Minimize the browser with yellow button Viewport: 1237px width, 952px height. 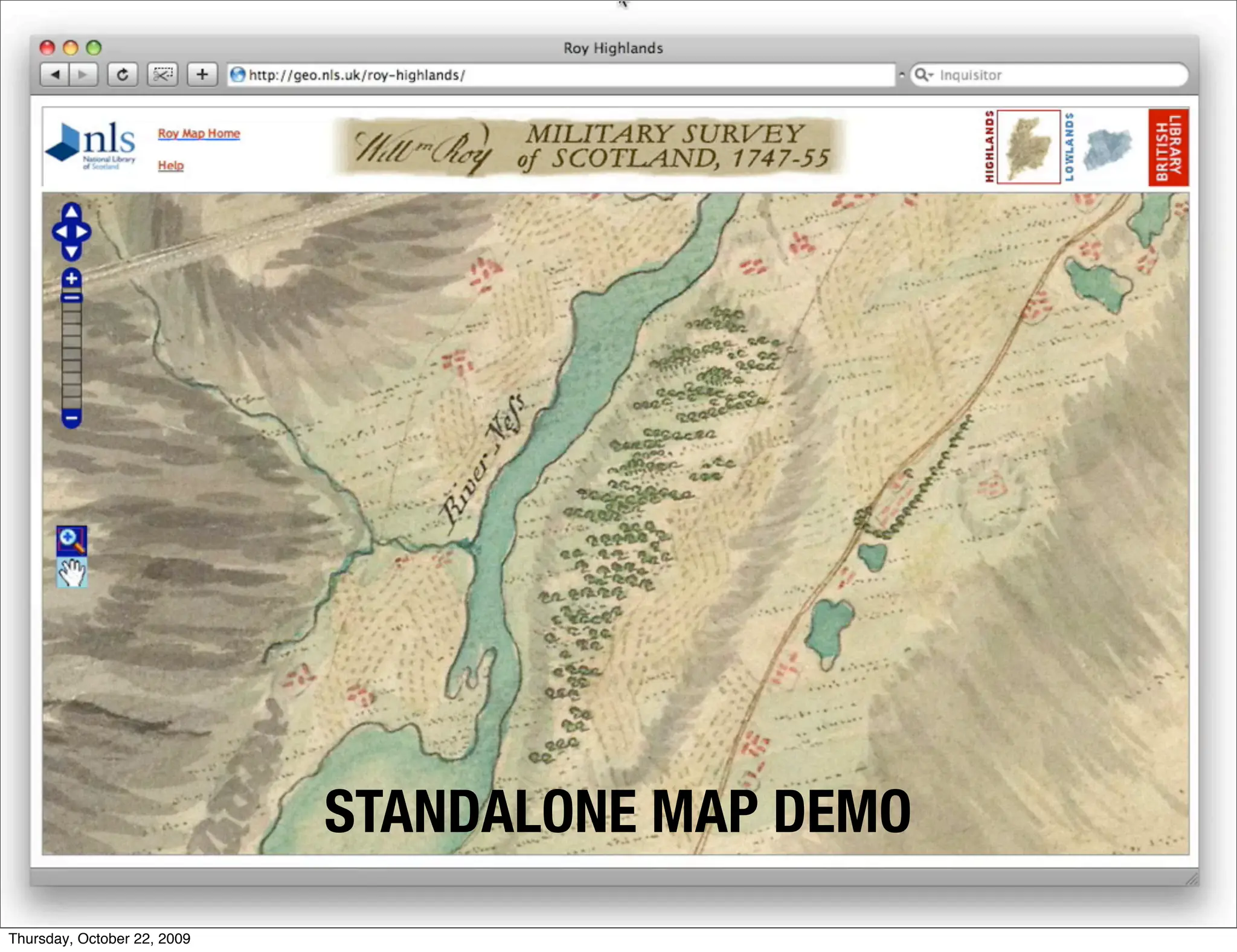coord(71,47)
